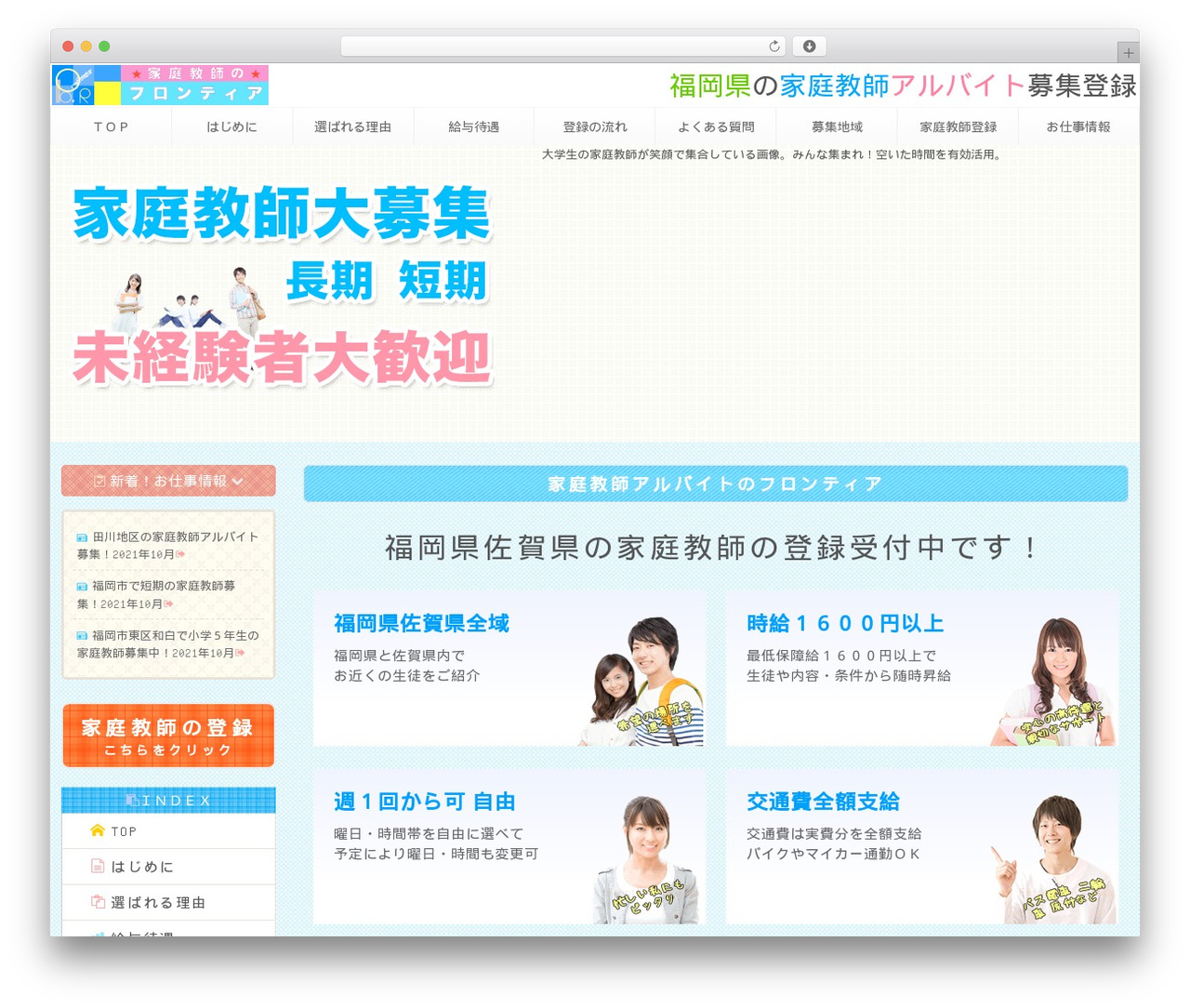This screenshot has height=1008, width=1190.
Task: Open 給与待遇 in the top navigation
Action: coord(473,126)
